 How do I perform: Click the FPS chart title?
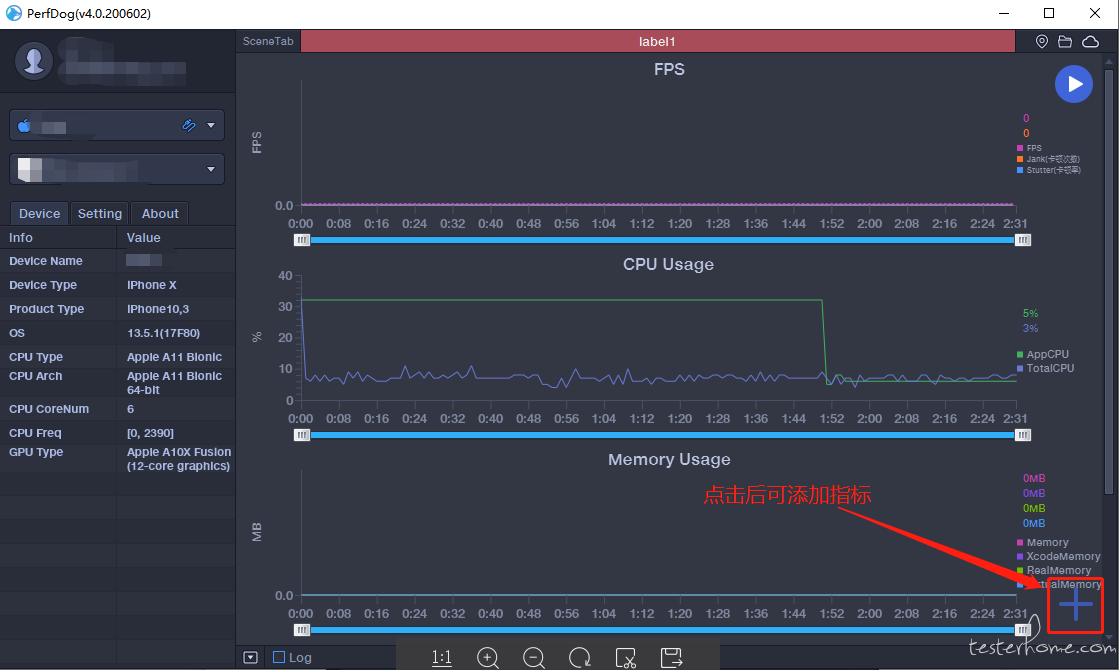(669, 69)
